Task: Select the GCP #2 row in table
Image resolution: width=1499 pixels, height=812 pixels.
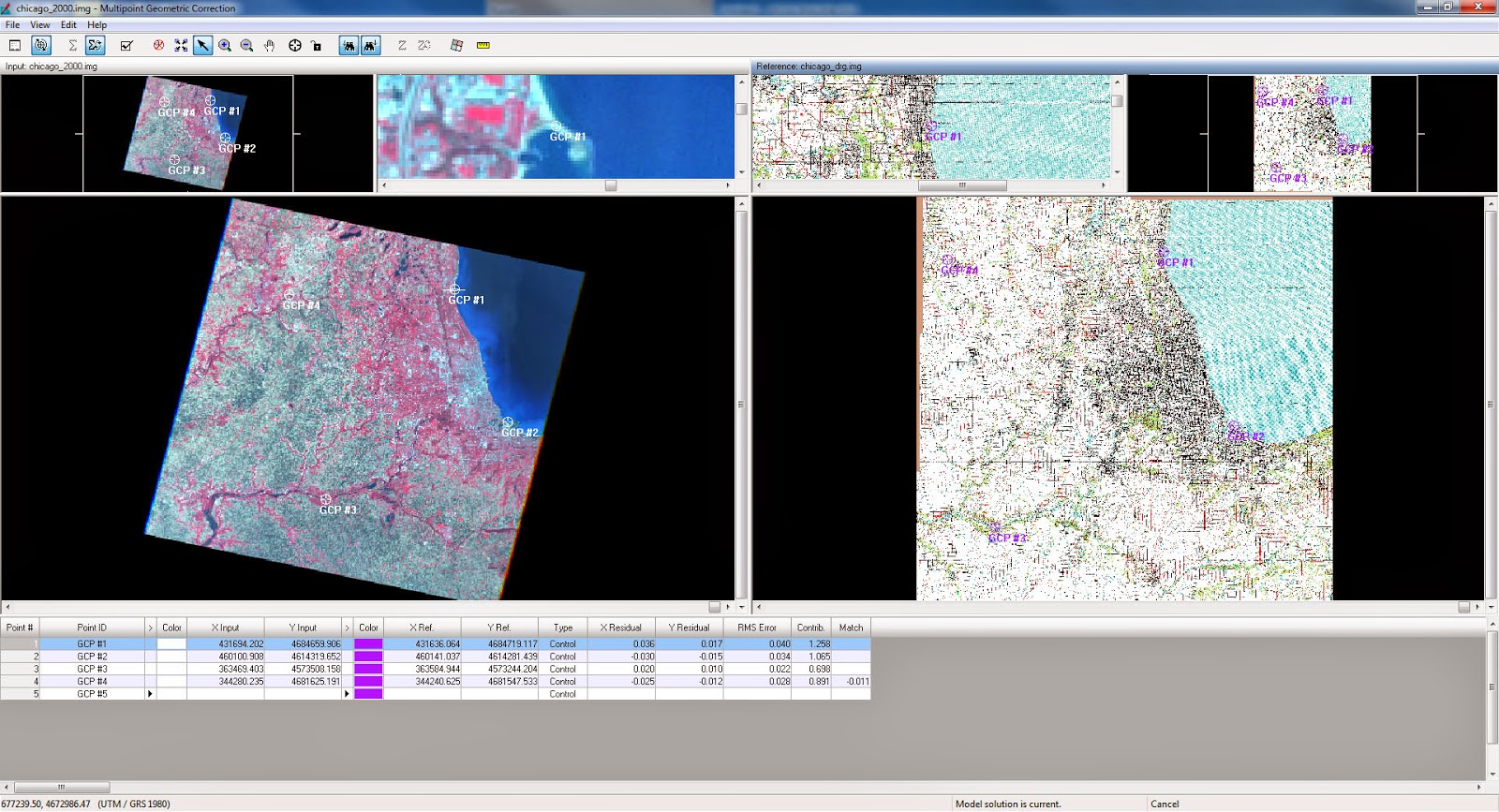Action: [x=436, y=657]
